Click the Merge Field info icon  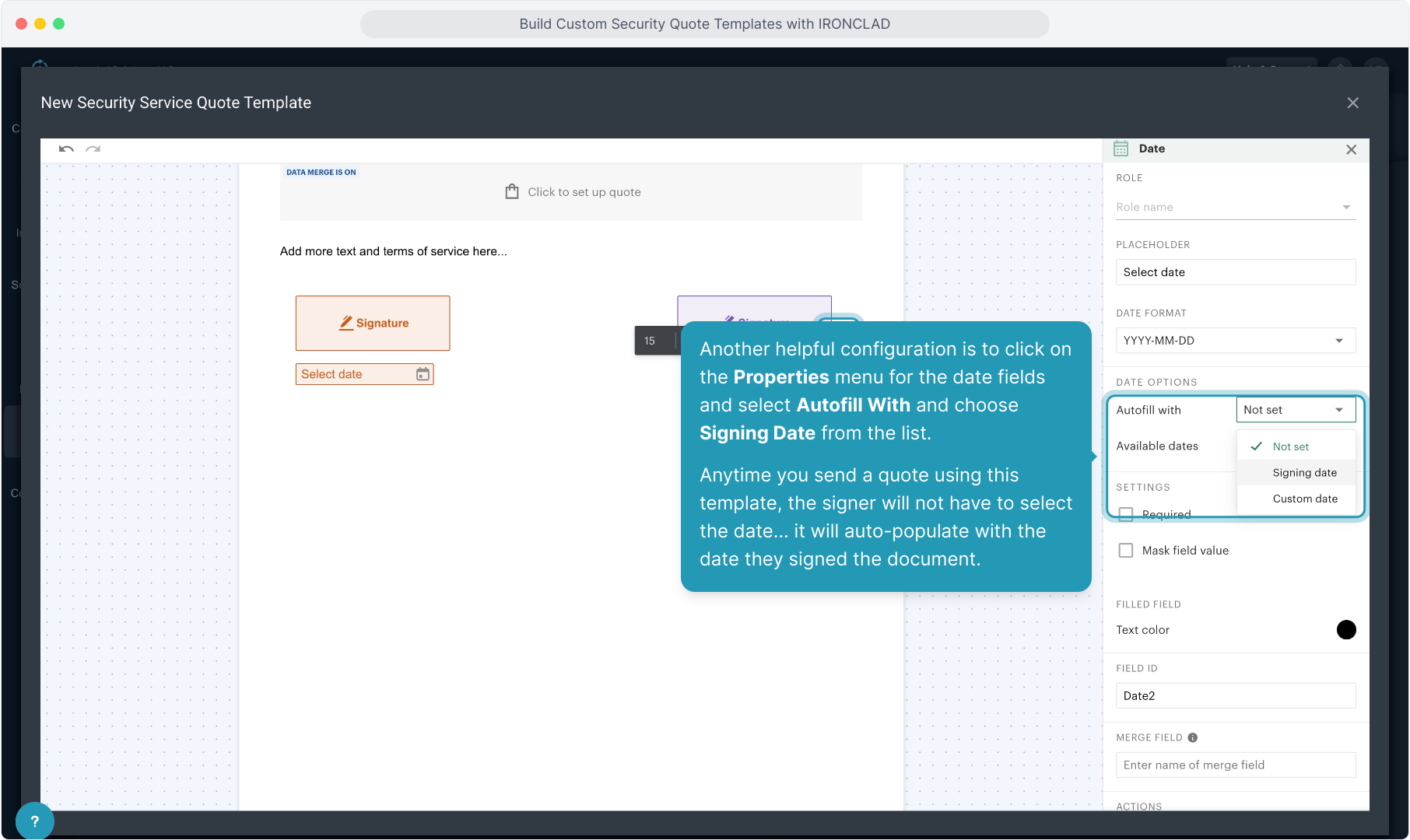tap(1192, 737)
